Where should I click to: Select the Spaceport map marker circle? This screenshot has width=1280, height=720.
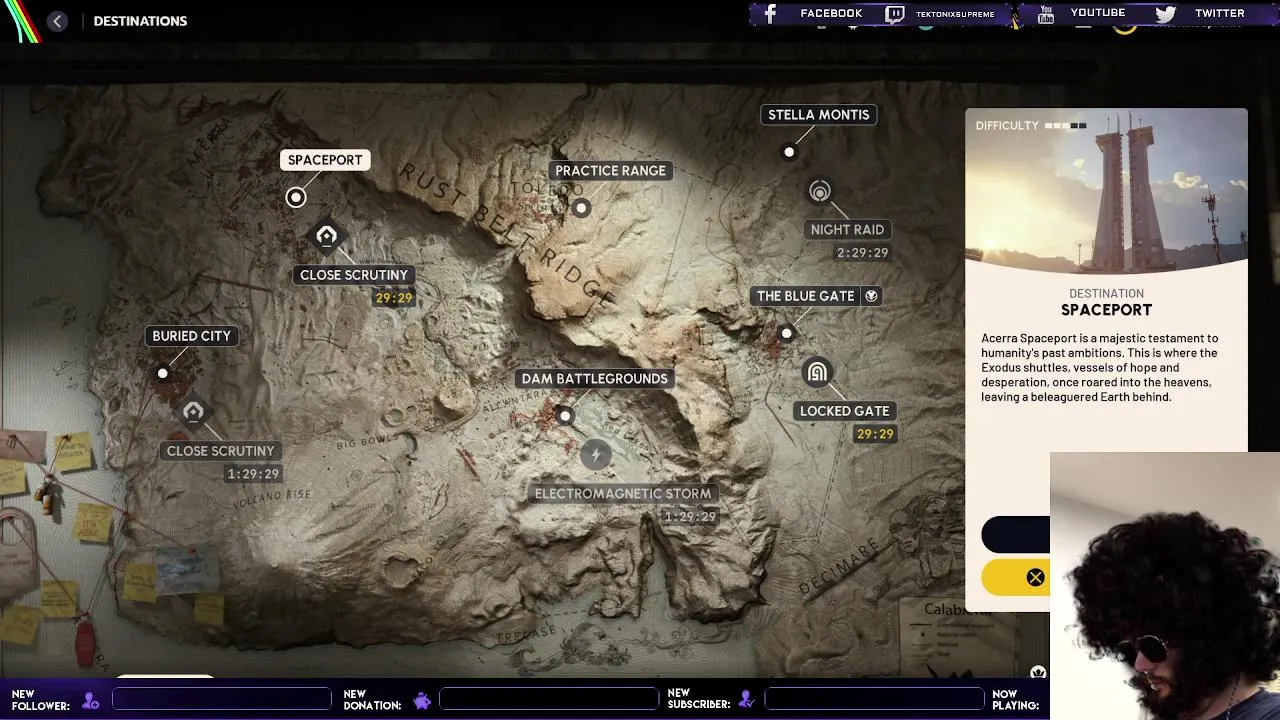click(x=295, y=197)
